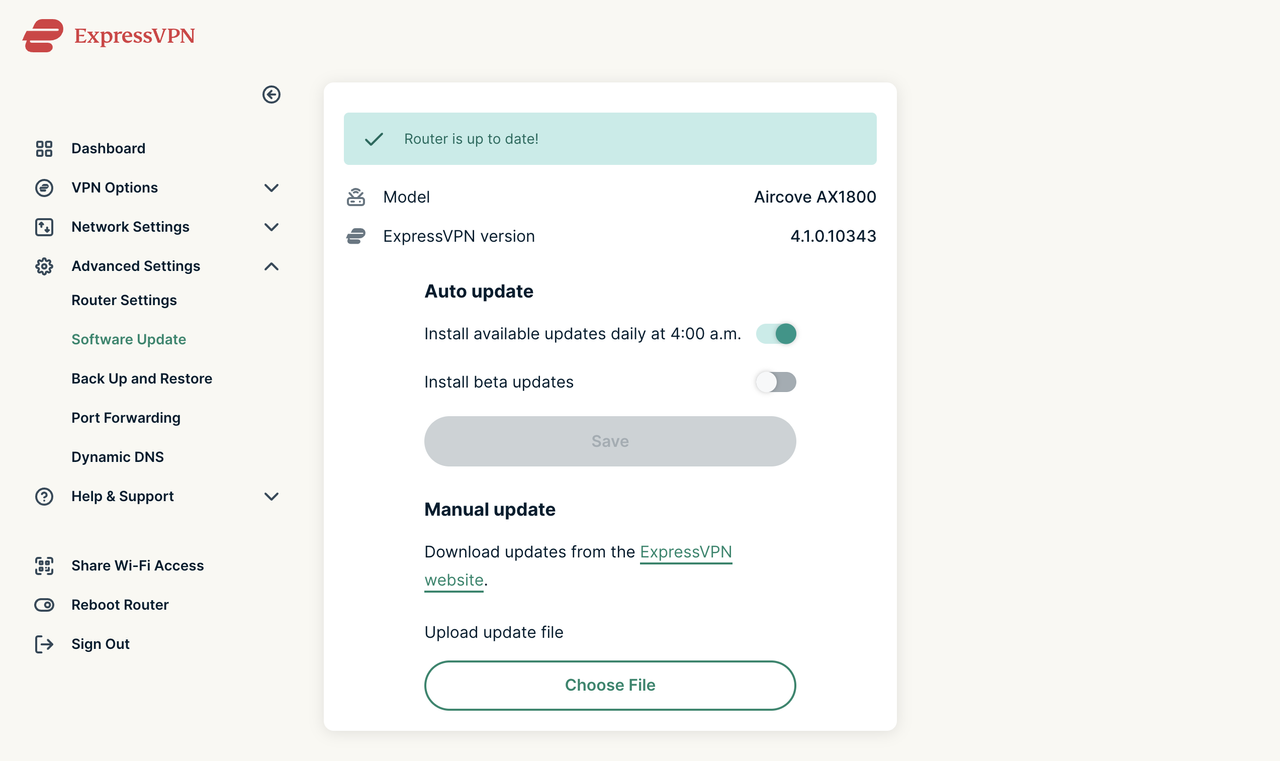This screenshot has width=1280, height=761.
Task: Enable the Install beta updates toggle
Action: click(776, 382)
